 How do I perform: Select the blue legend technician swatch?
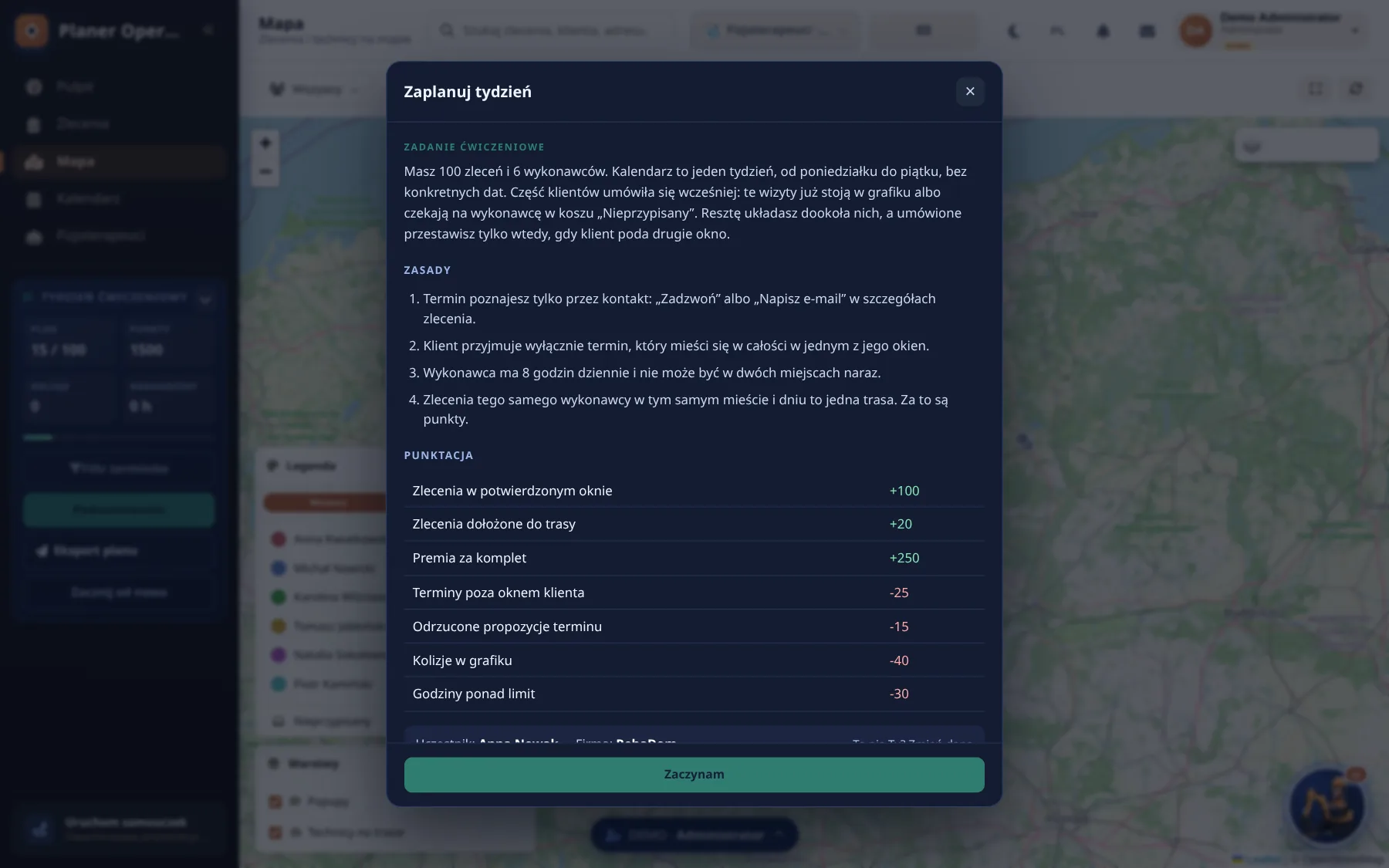click(279, 568)
